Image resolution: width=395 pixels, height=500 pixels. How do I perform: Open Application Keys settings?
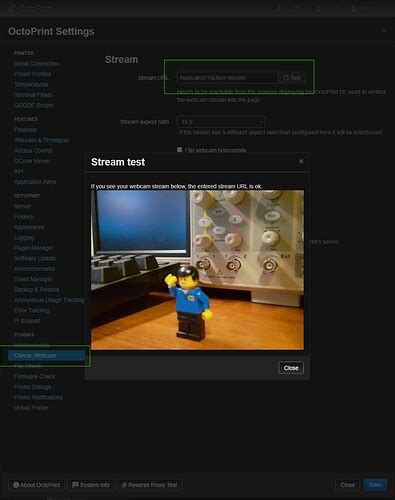click(35, 182)
